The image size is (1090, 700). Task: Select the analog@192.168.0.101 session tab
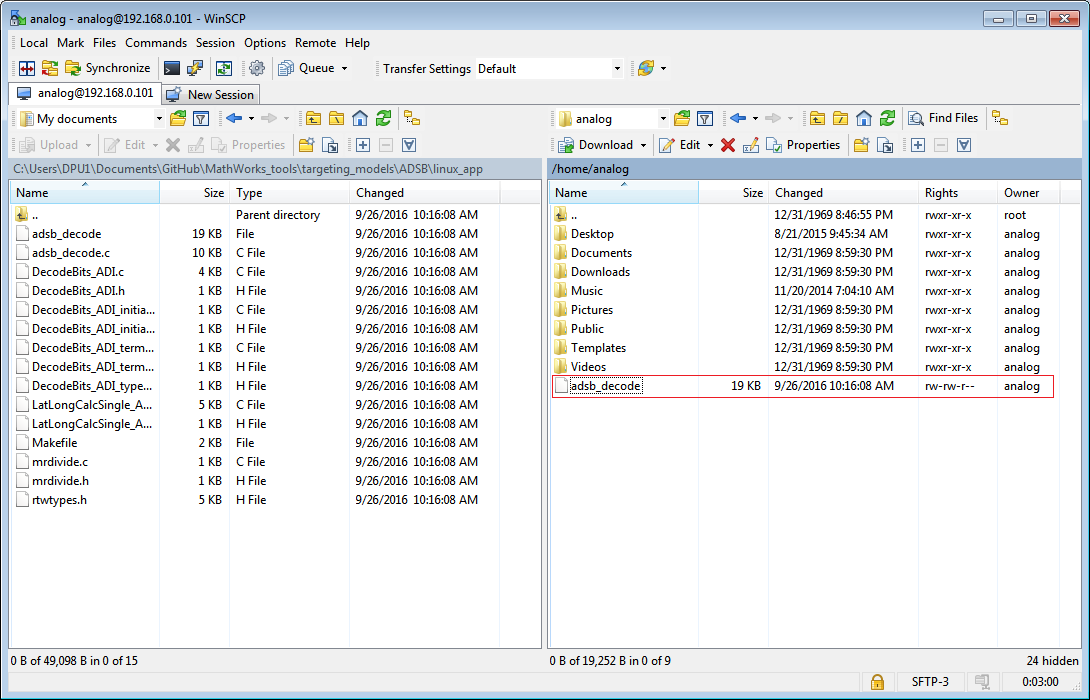click(x=85, y=93)
